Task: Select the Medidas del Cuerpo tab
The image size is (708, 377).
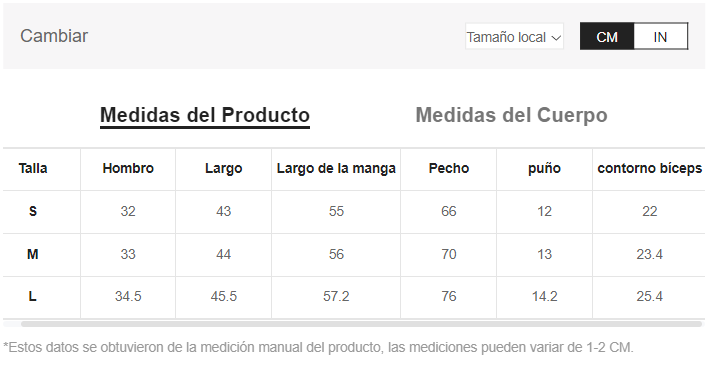Action: (511, 115)
